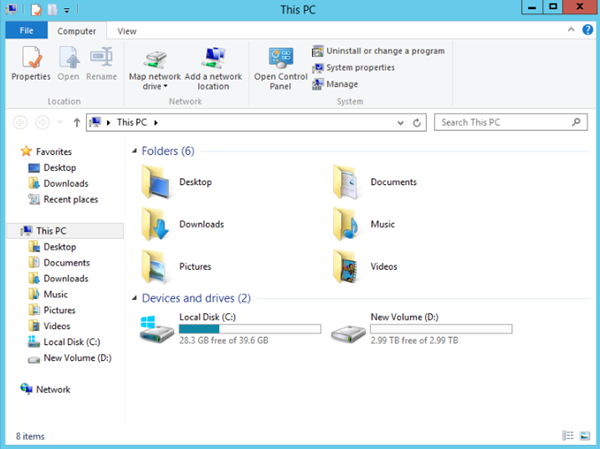Image resolution: width=600 pixels, height=449 pixels.
Task: Open the Desktop folder in Folders section
Action: click(176, 182)
